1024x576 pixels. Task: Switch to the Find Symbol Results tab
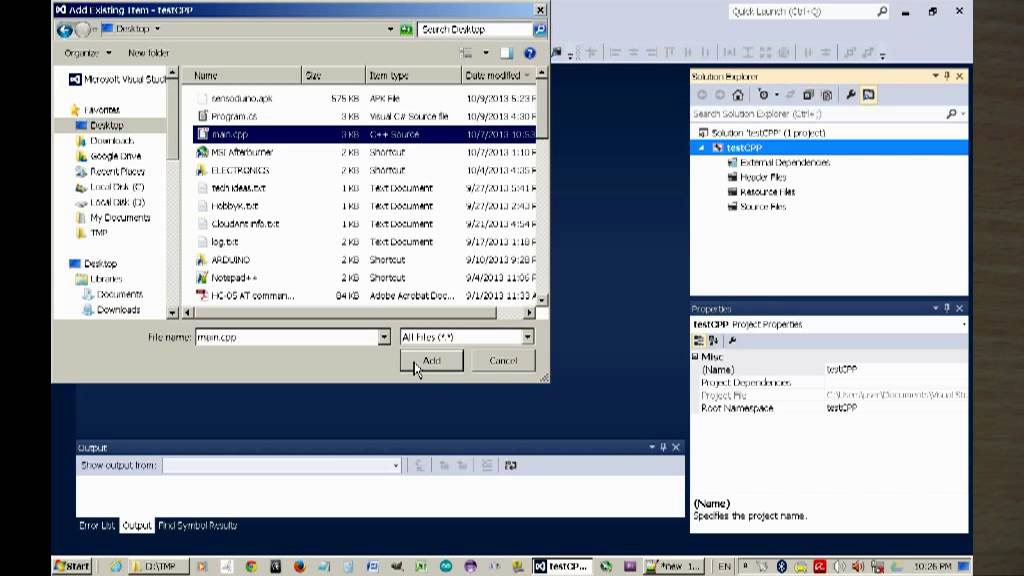tap(197, 526)
